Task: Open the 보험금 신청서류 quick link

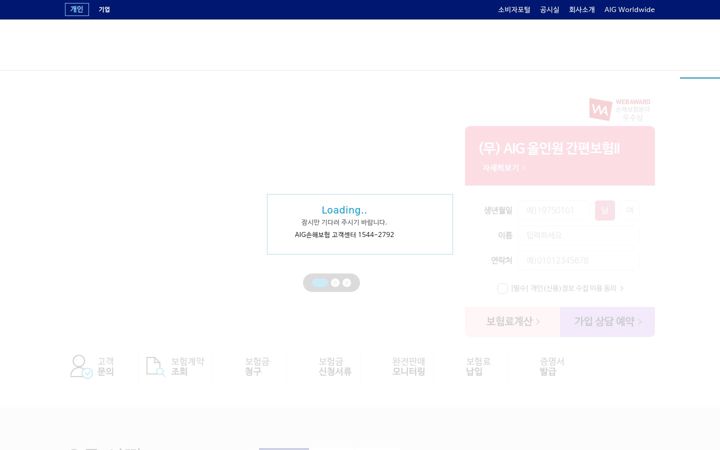Action: pyautogui.click(x=335, y=366)
